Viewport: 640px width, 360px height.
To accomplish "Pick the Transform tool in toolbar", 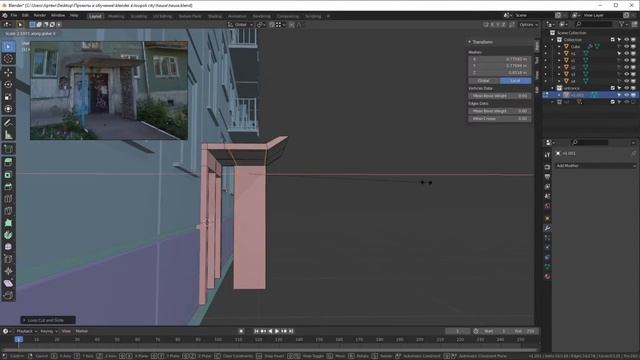I will (8, 109).
